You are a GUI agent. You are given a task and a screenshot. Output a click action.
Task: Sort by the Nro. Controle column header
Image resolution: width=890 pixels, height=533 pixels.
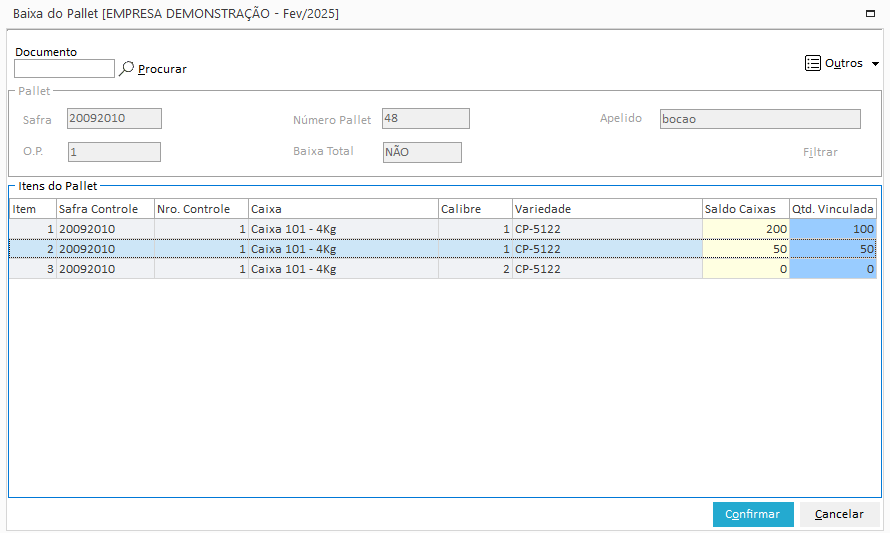coord(201,209)
